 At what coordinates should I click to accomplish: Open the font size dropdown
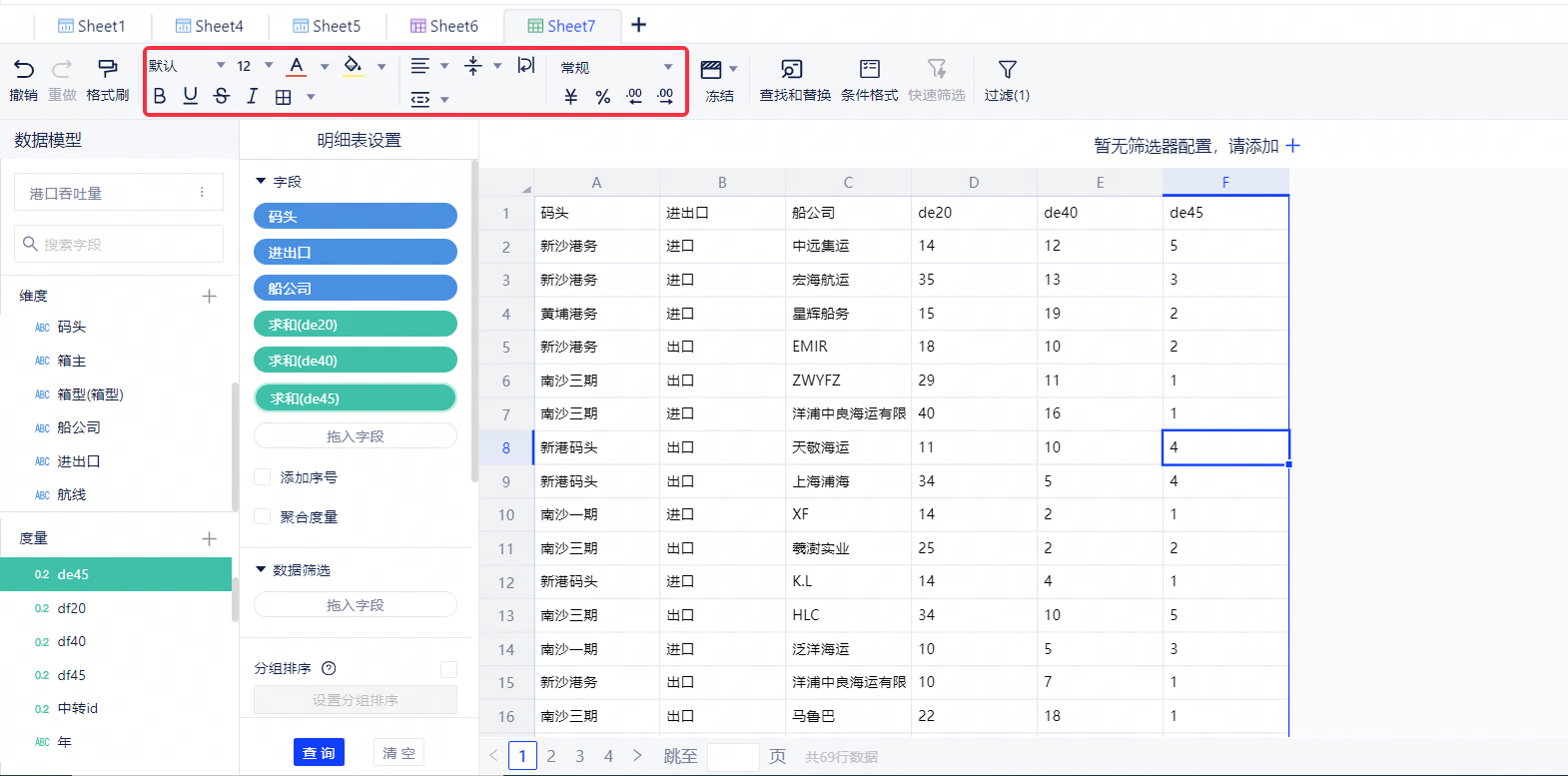[x=268, y=66]
